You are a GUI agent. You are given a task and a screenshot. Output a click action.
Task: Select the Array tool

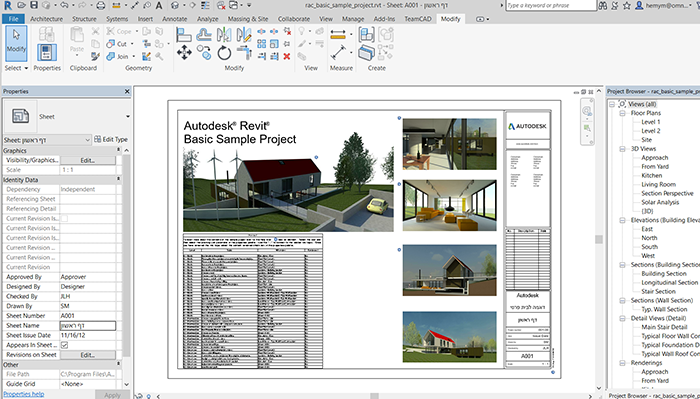(x=262, y=44)
